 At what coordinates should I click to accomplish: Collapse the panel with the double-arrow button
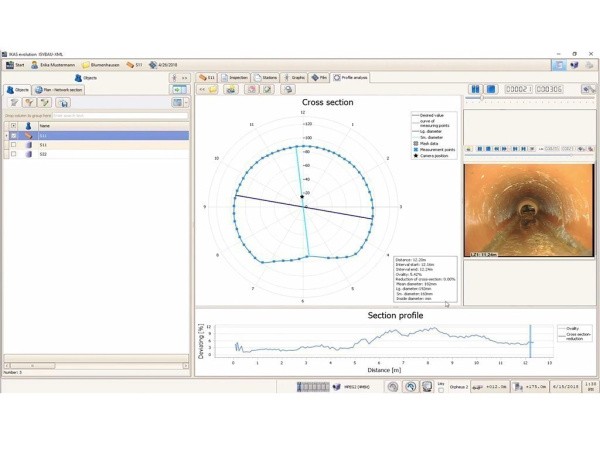184,76
